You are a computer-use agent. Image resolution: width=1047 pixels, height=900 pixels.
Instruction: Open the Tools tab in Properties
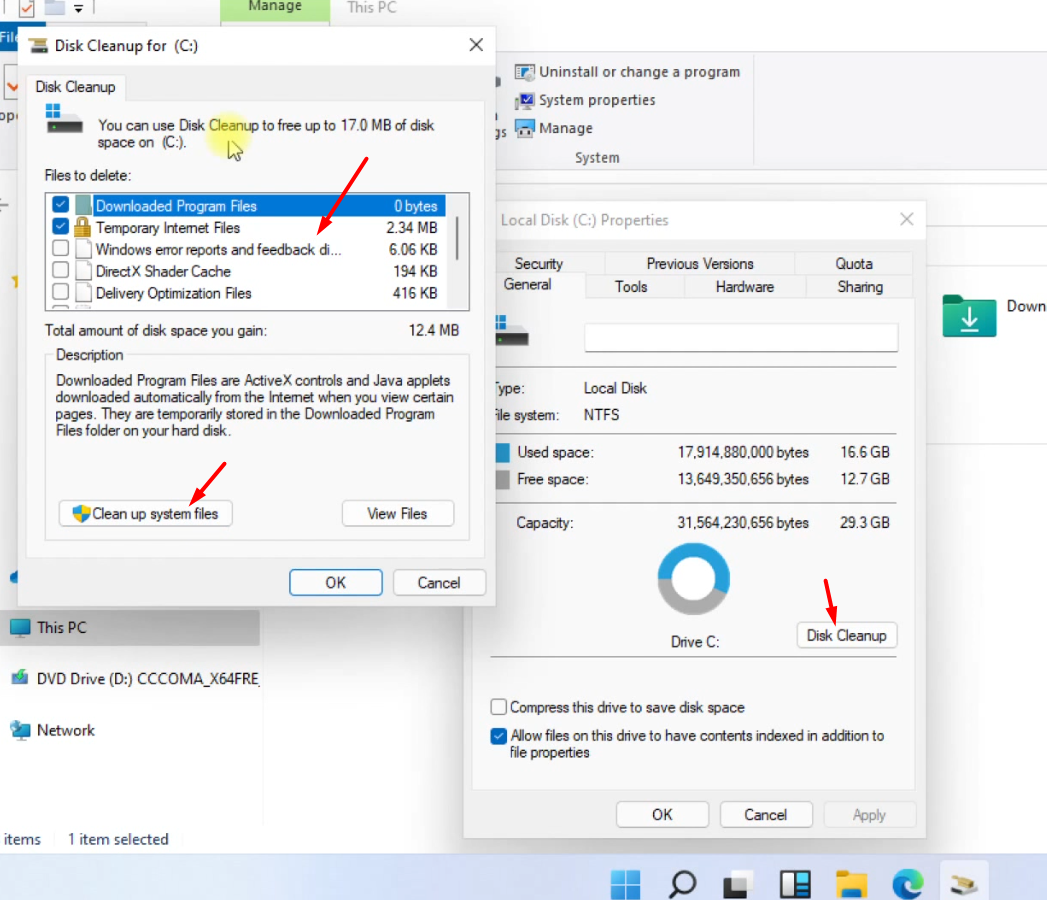coord(631,286)
